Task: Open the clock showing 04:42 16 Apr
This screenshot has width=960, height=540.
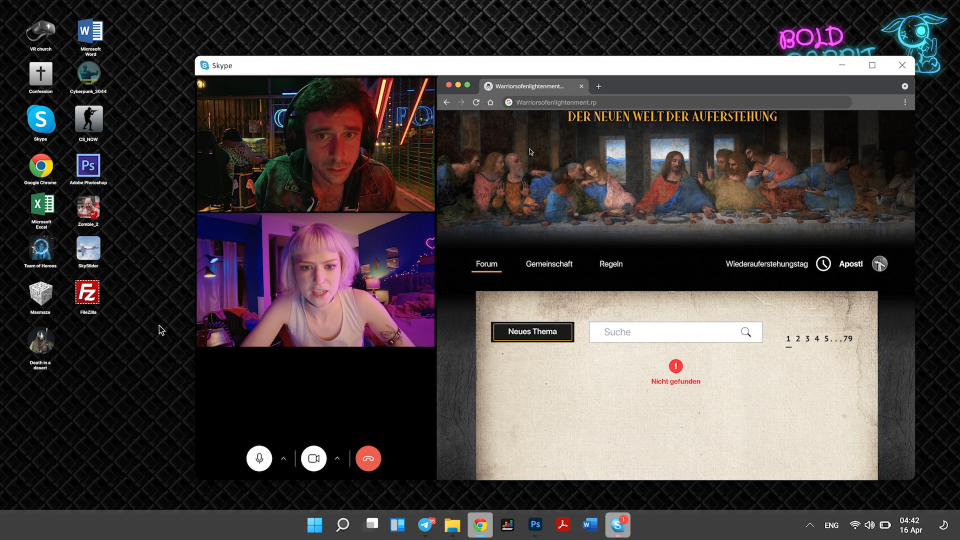Action: click(x=910, y=525)
